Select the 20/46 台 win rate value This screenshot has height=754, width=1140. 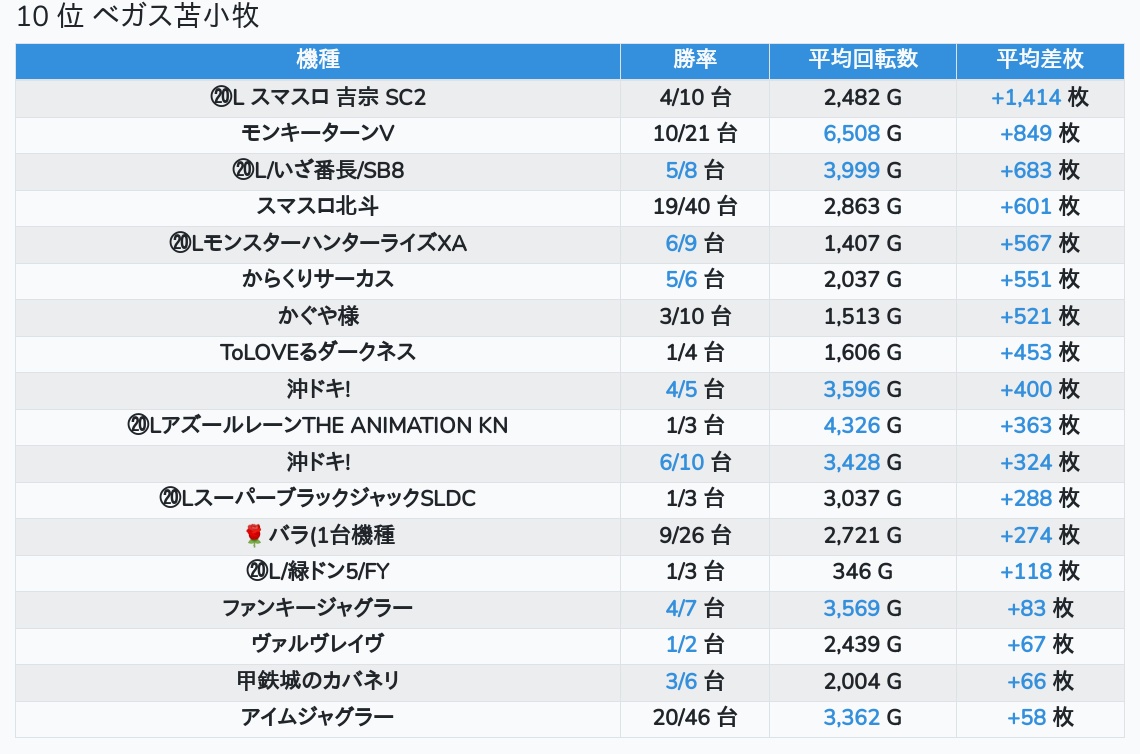(695, 718)
